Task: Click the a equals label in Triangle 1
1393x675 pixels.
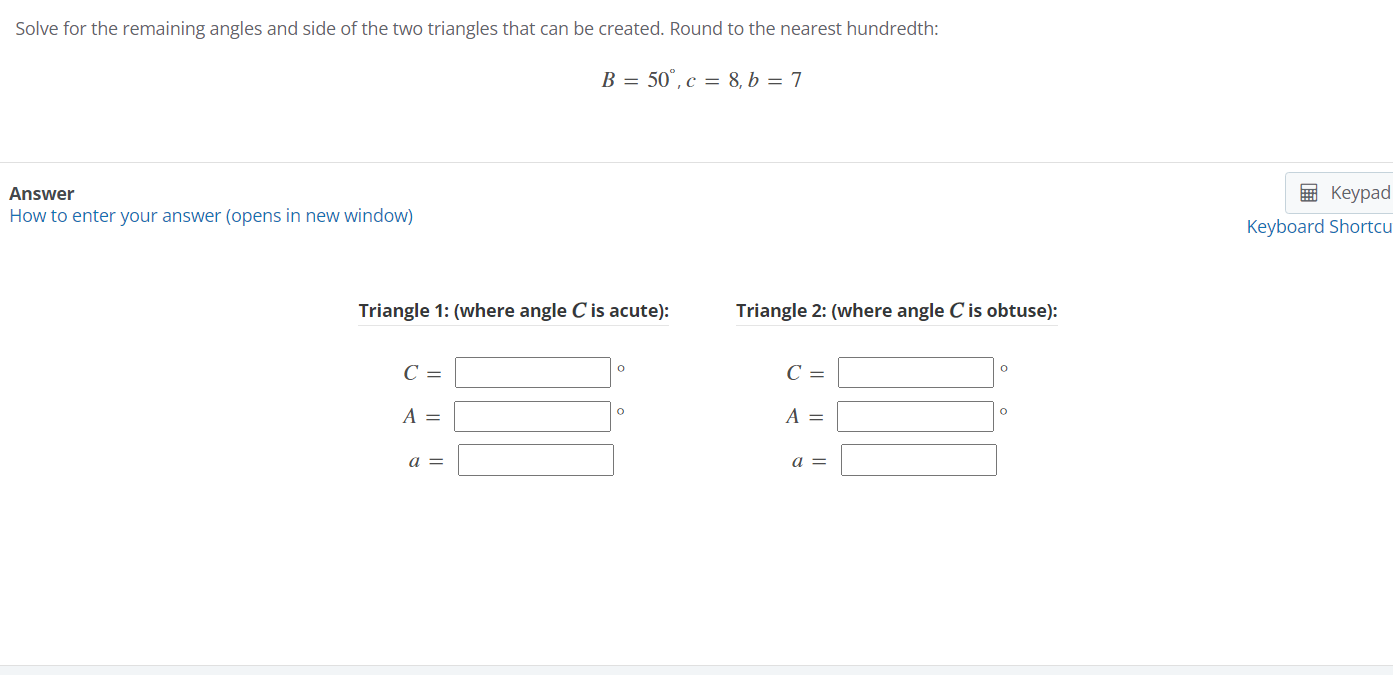Action: pyautogui.click(x=423, y=460)
